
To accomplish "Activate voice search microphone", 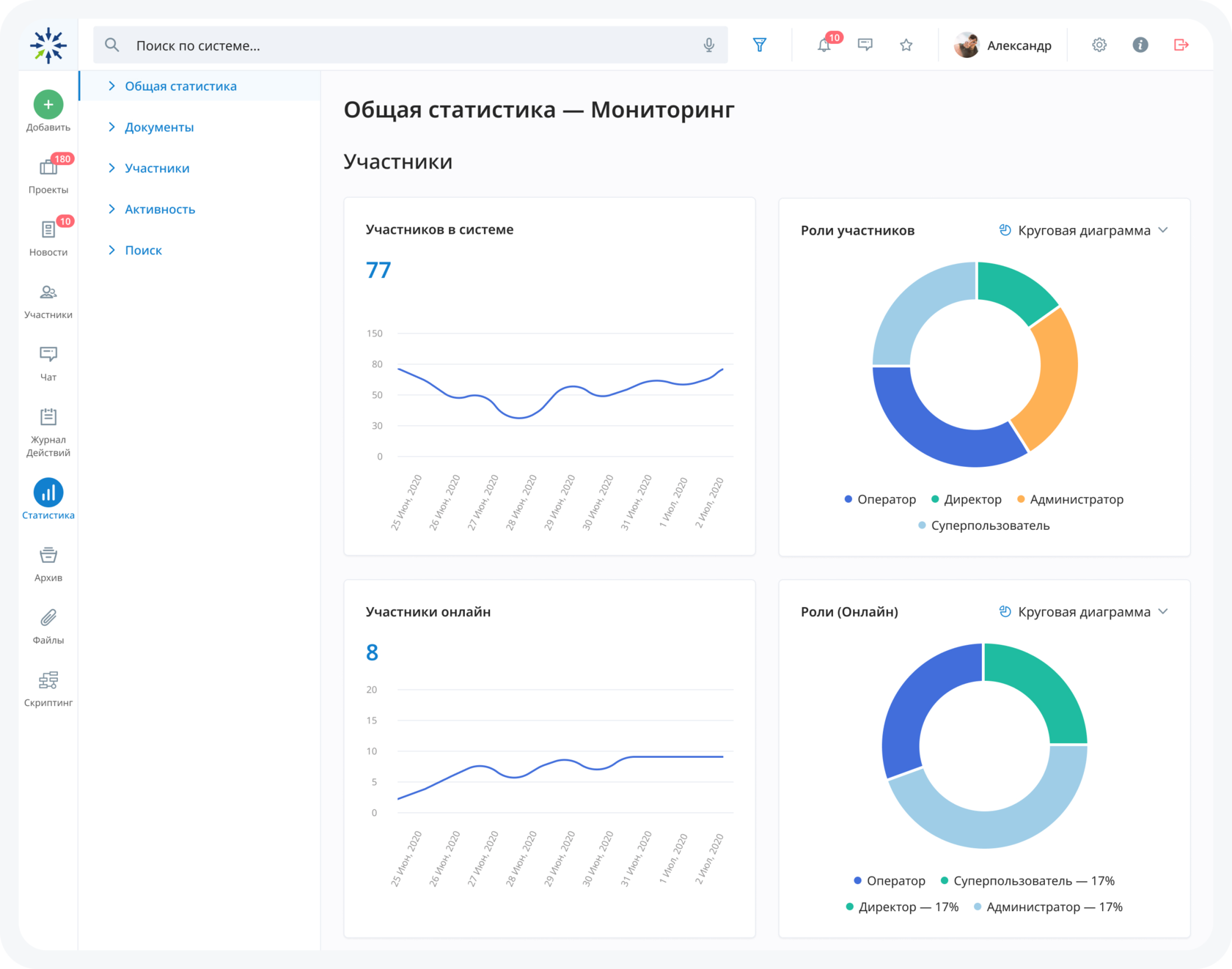I will 708,45.
